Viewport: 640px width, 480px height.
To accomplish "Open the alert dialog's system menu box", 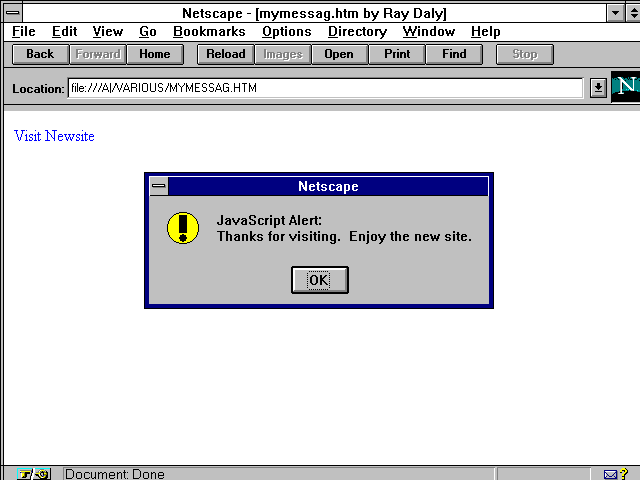I will coord(159,187).
